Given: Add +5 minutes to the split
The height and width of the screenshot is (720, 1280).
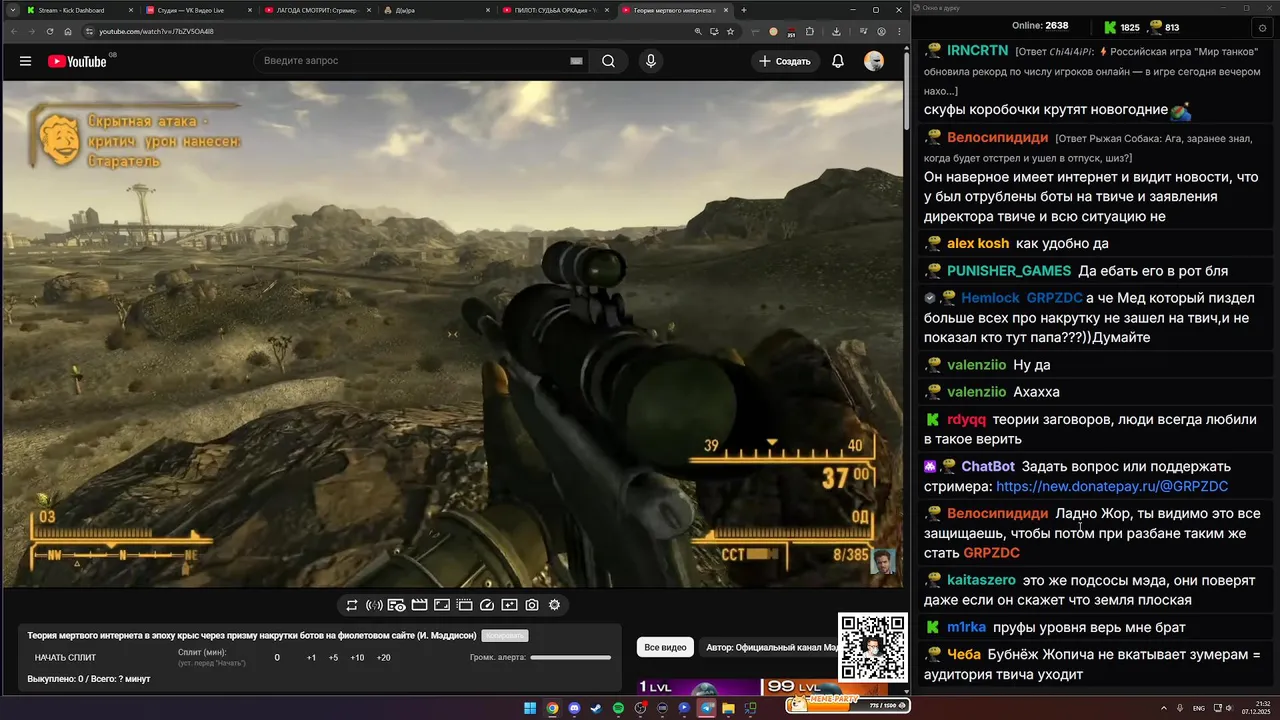Looking at the screenshot, I should pyautogui.click(x=333, y=658).
